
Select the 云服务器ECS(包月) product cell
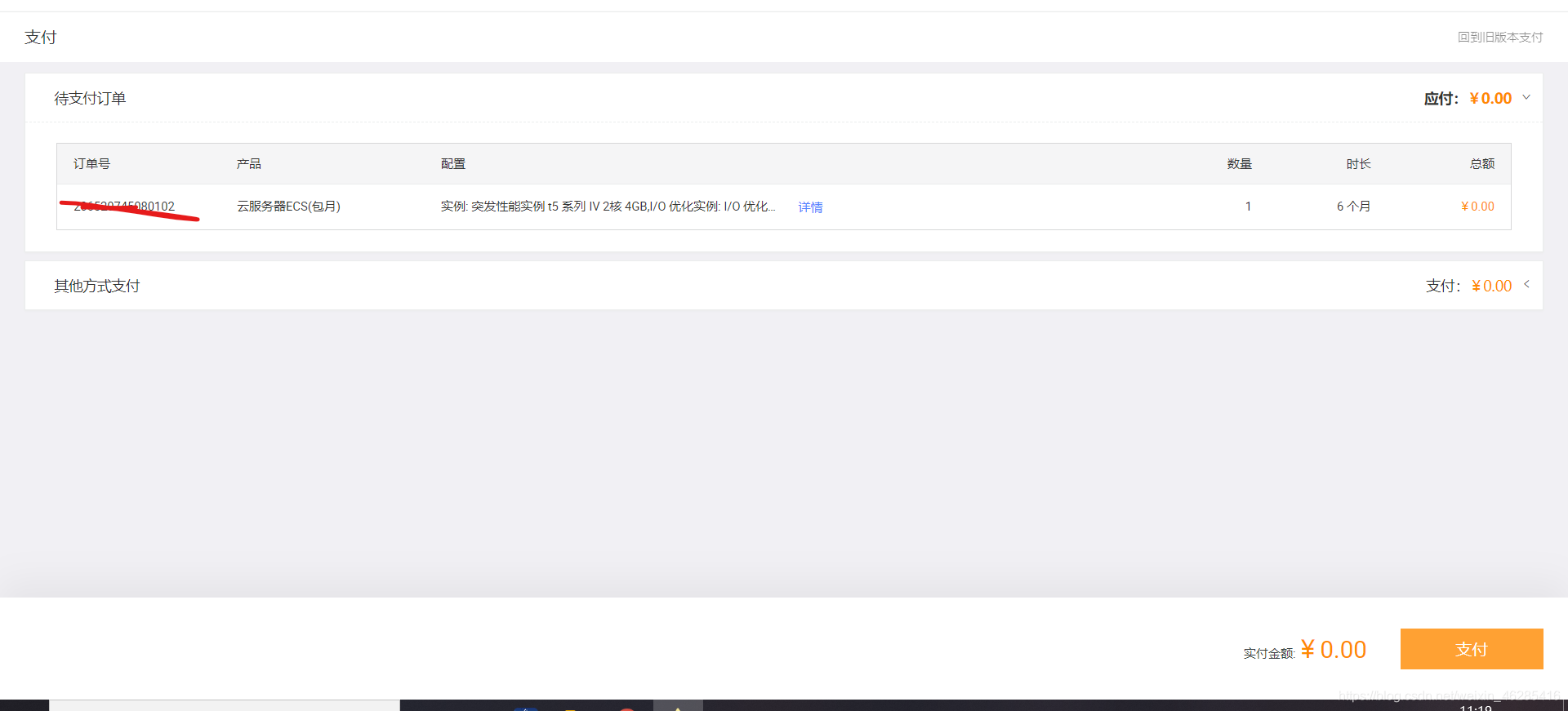(289, 206)
